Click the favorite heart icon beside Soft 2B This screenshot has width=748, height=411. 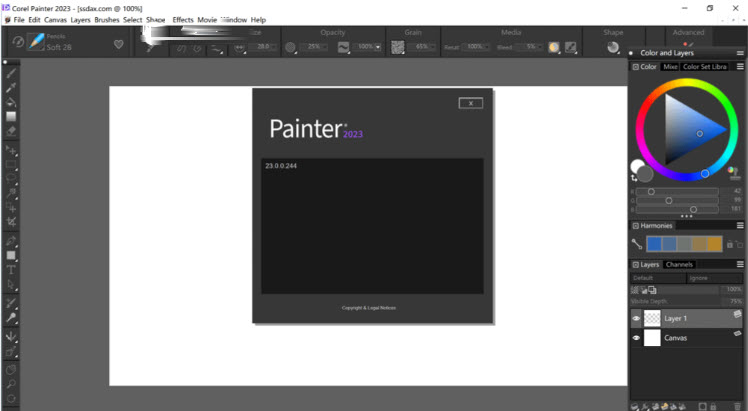click(118, 44)
